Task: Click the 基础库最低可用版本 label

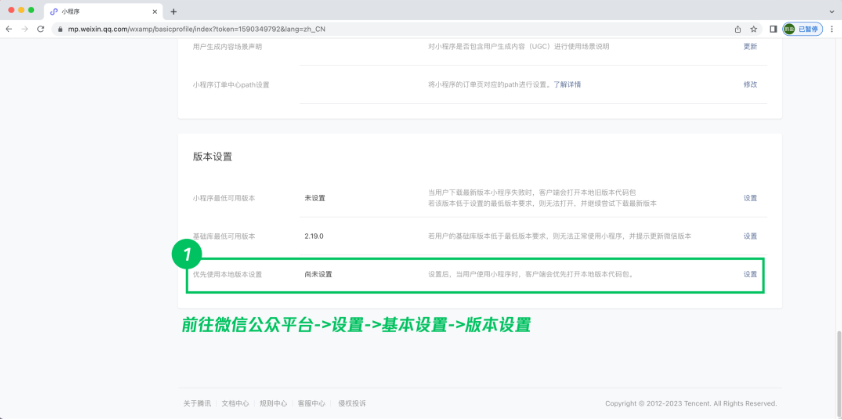Action: pos(224,236)
